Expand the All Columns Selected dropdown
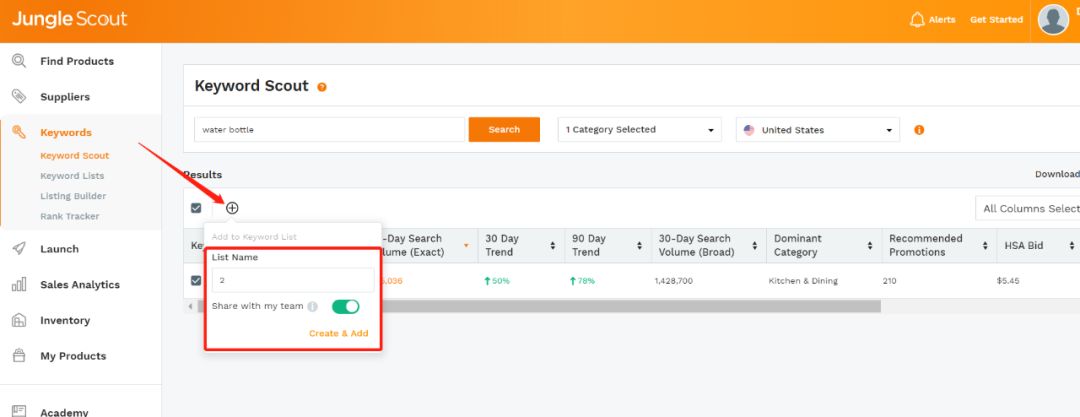The width and height of the screenshot is (1080, 417). 1028,208
